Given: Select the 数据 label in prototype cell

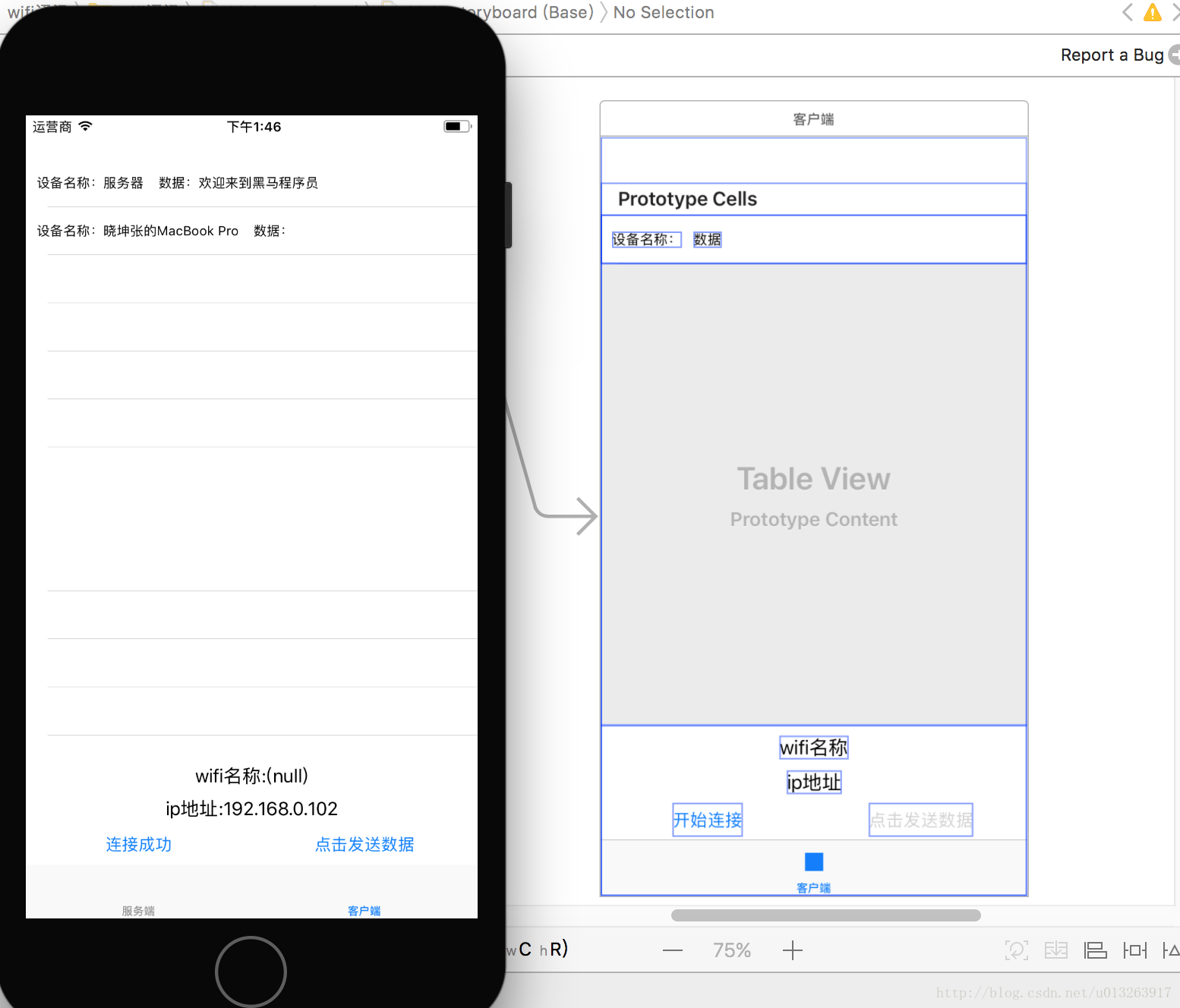Looking at the screenshot, I should point(708,240).
